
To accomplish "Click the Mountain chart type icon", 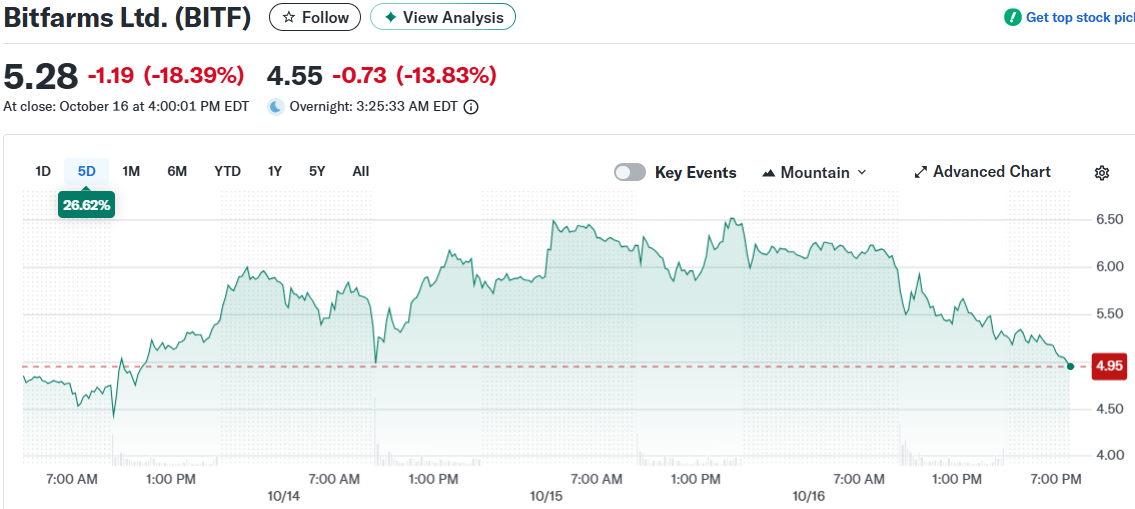I will (769, 173).
